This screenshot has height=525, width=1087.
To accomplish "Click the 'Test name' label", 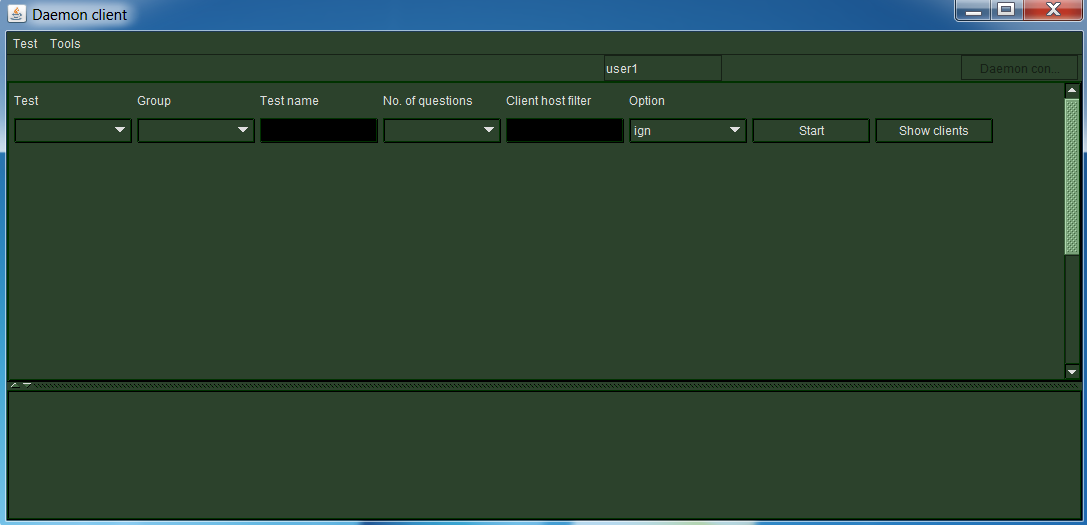I will (x=289, y=101).
